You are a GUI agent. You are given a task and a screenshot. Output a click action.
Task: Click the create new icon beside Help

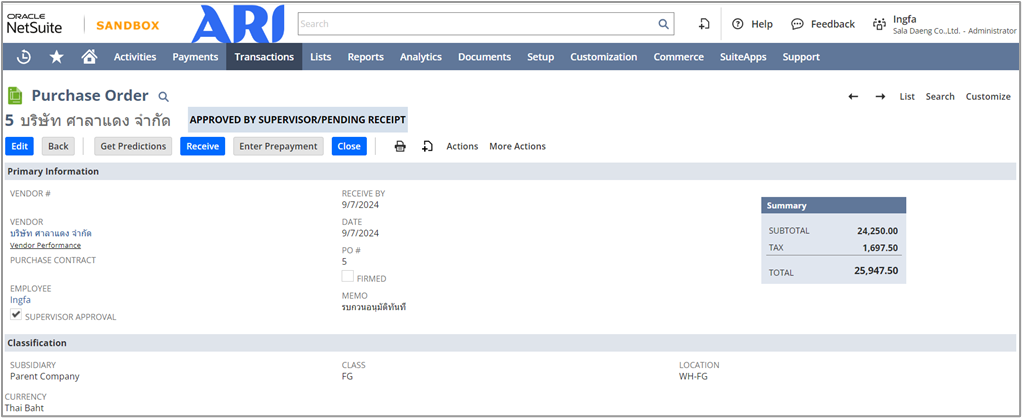(x=704, y=24)
